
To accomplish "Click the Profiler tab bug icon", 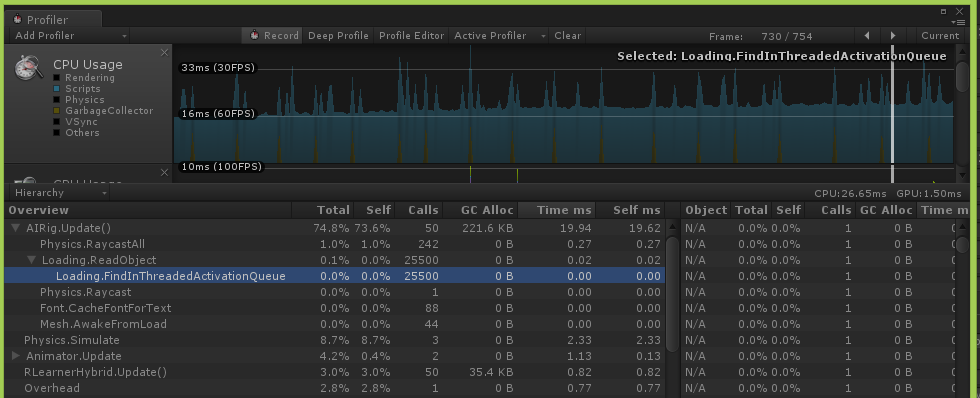I will pyautogui.click(x=18, y=19).
